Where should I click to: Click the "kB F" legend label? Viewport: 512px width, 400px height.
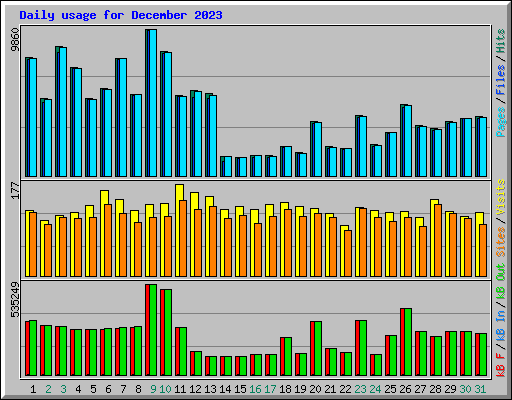coord(501,365)
